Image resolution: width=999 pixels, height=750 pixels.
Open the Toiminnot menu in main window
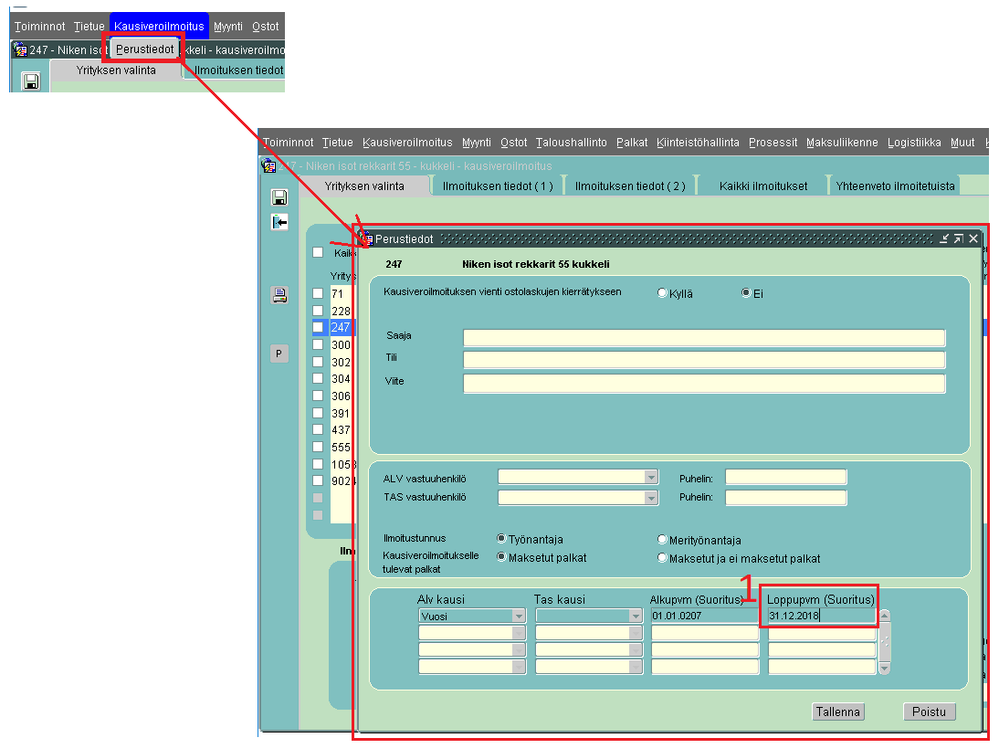pos(288,142)
